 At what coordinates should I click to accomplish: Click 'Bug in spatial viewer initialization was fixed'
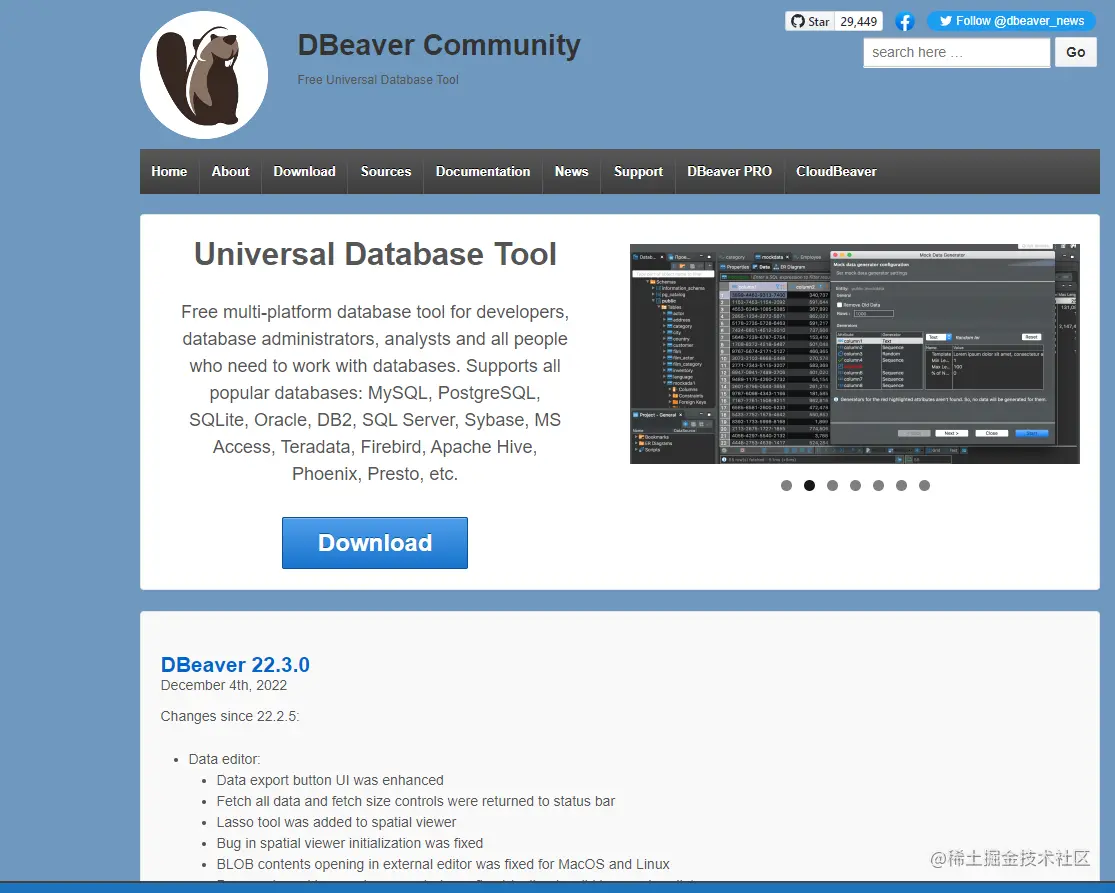350,843
